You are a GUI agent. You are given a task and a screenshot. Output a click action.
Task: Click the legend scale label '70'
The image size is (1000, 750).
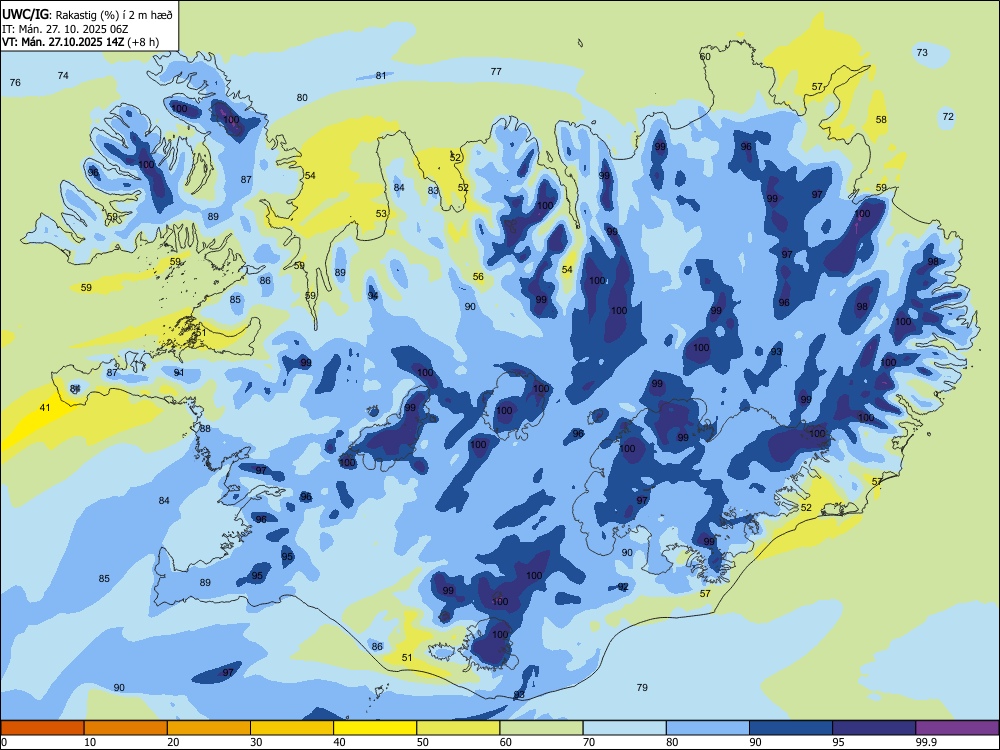589,742
